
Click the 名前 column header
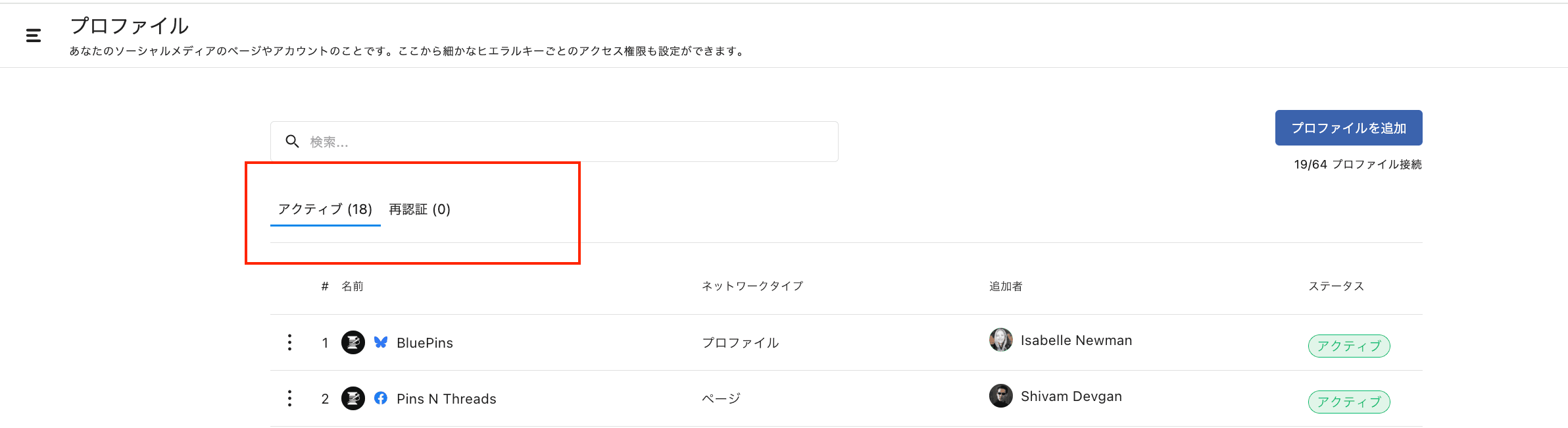[353, 286]
